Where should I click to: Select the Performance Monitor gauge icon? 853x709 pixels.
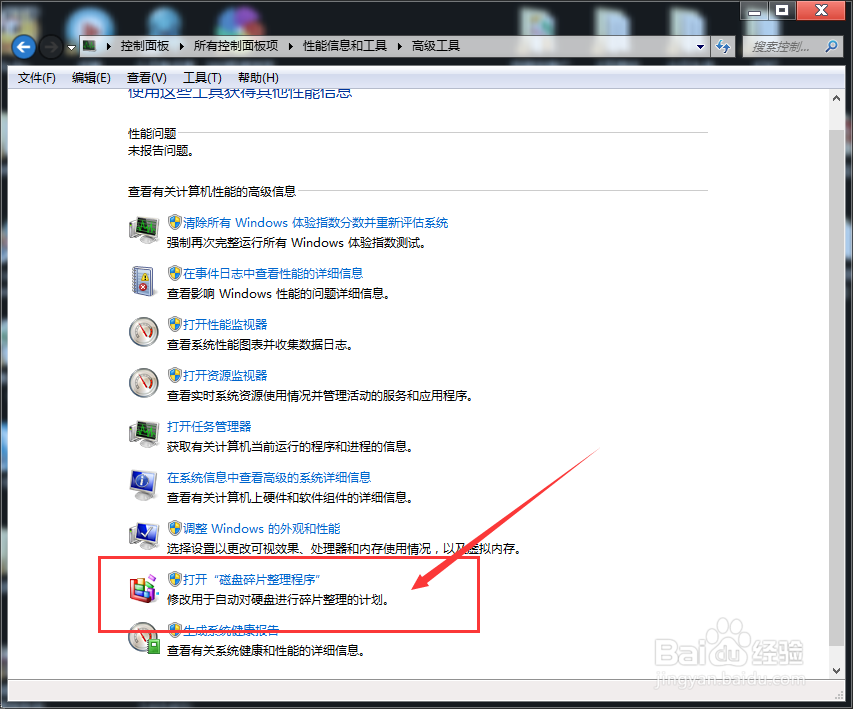[x=143, y=332]
